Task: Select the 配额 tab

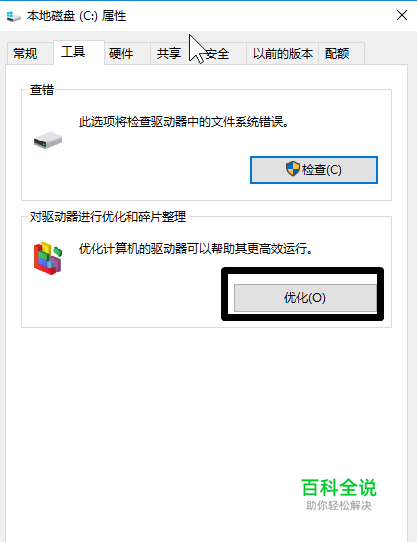Action: pos(337,54)
